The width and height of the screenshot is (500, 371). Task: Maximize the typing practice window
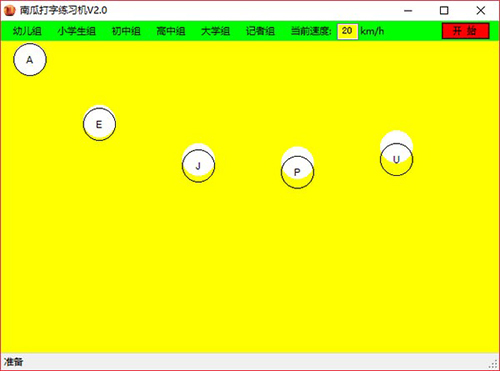point(444,11)
